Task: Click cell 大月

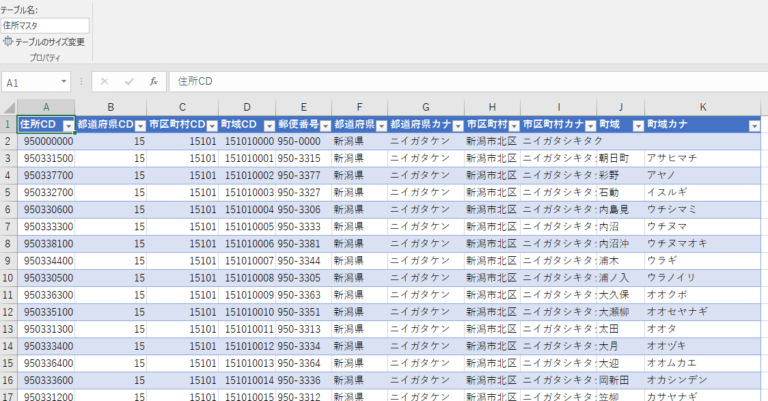Action: click(x=621, y=346)
